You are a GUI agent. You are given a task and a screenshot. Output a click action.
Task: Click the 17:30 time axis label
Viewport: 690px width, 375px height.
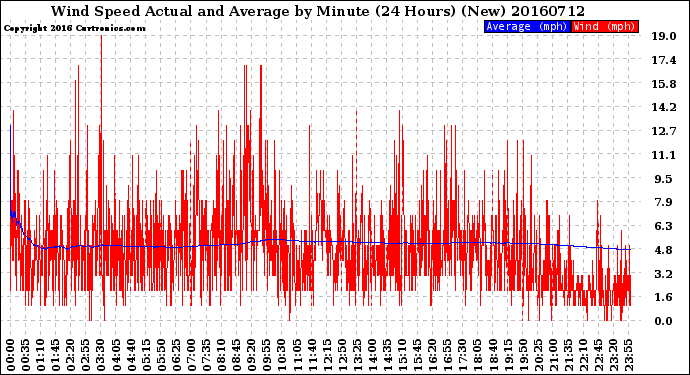(x=462, y=355)
